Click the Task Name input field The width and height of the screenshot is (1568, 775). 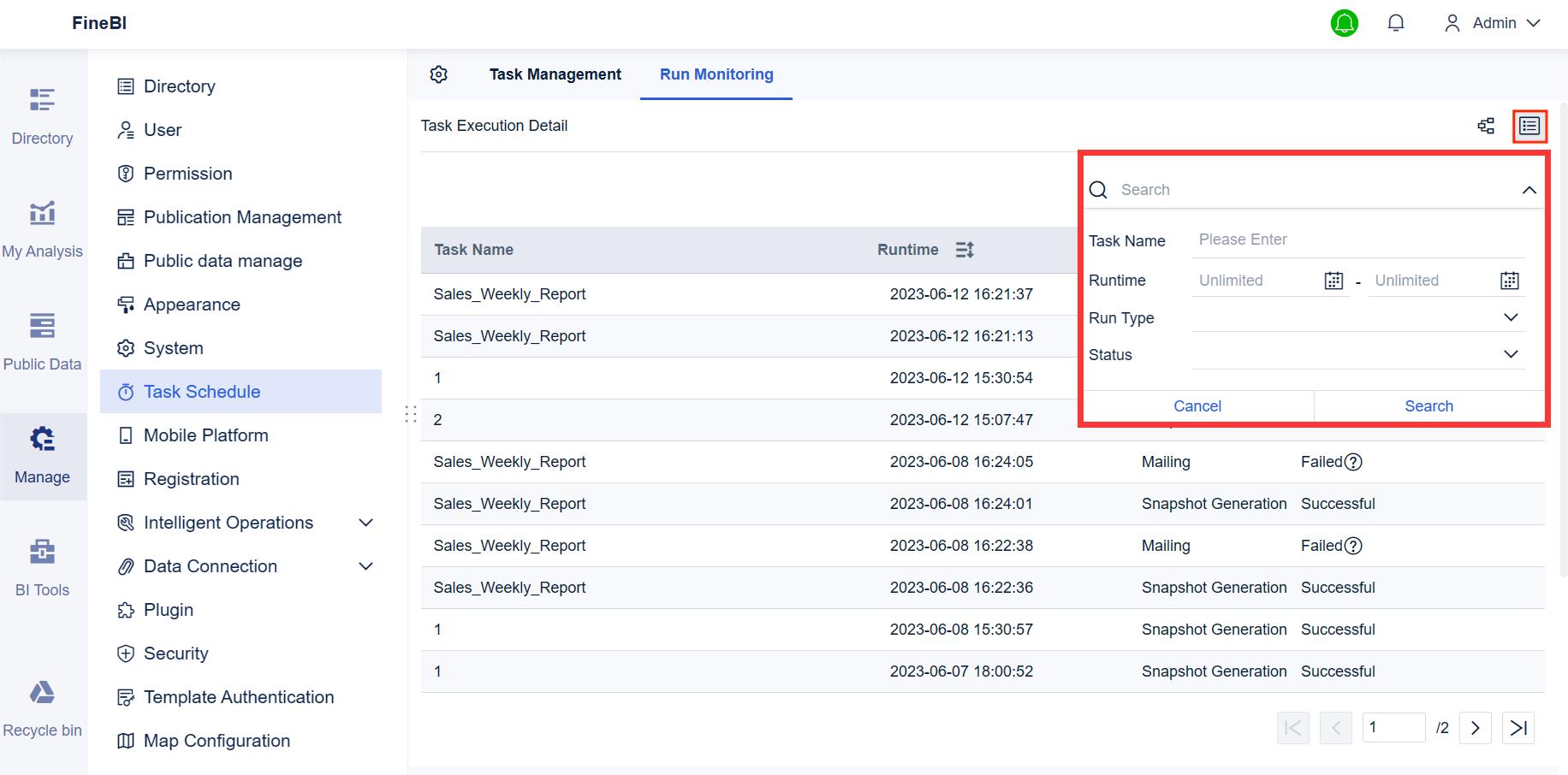pyautogui.click(x=1358, y=240)
